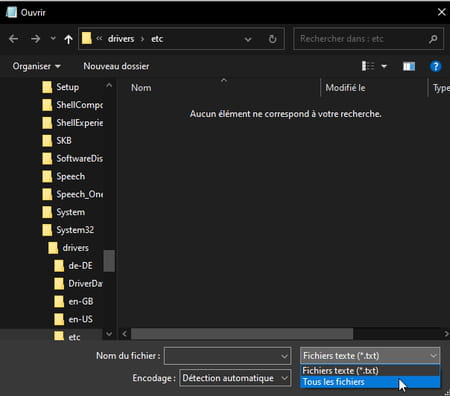Refresh the etc folder view
450x396 pixels.
point(272,39)
